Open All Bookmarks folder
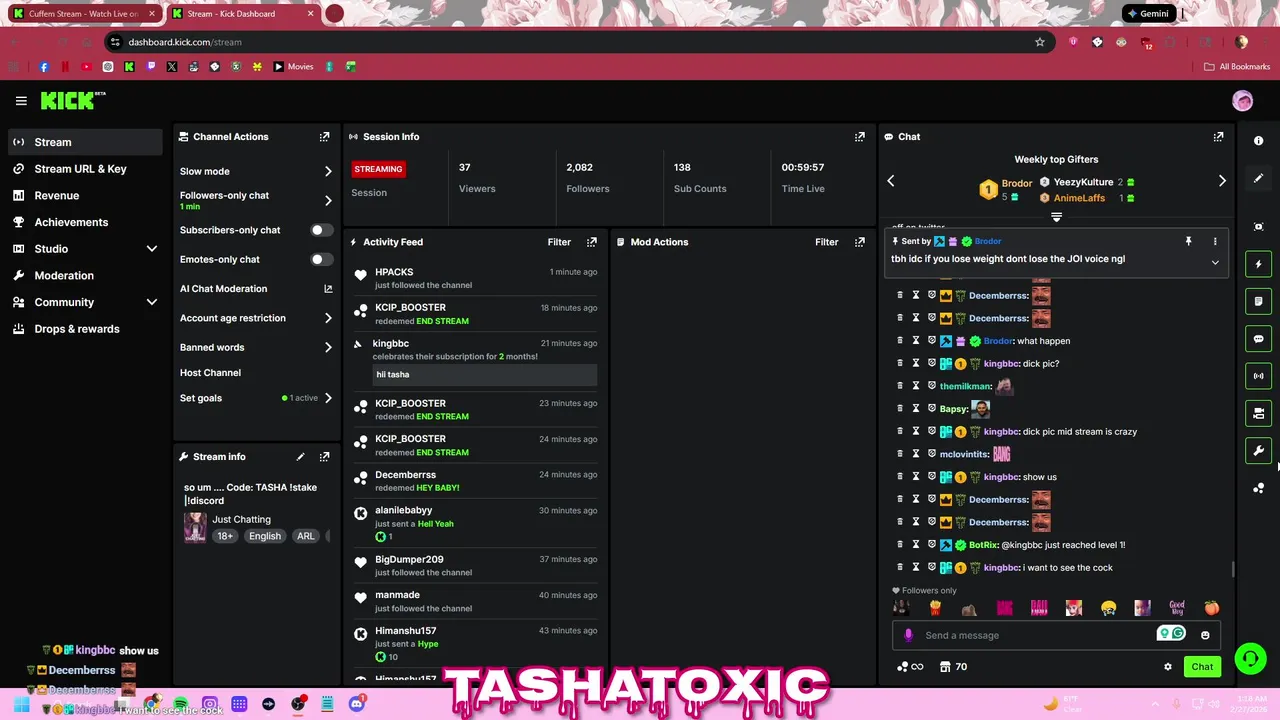The image size is (1280, 720). click(1237, 67)
